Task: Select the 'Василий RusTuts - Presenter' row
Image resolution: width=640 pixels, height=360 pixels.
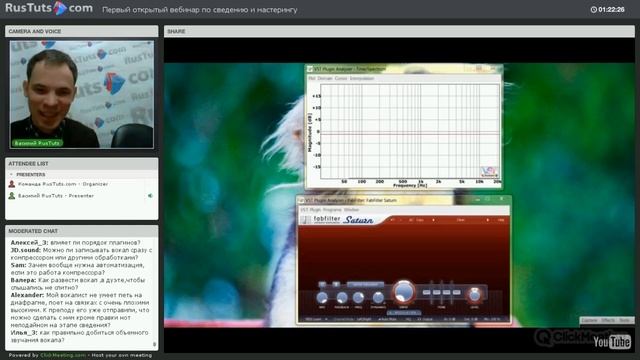Action: 82,196
